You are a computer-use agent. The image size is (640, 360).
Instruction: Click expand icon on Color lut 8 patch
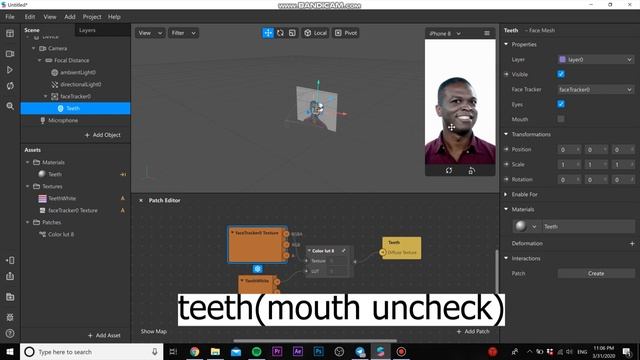click(343, 250)
